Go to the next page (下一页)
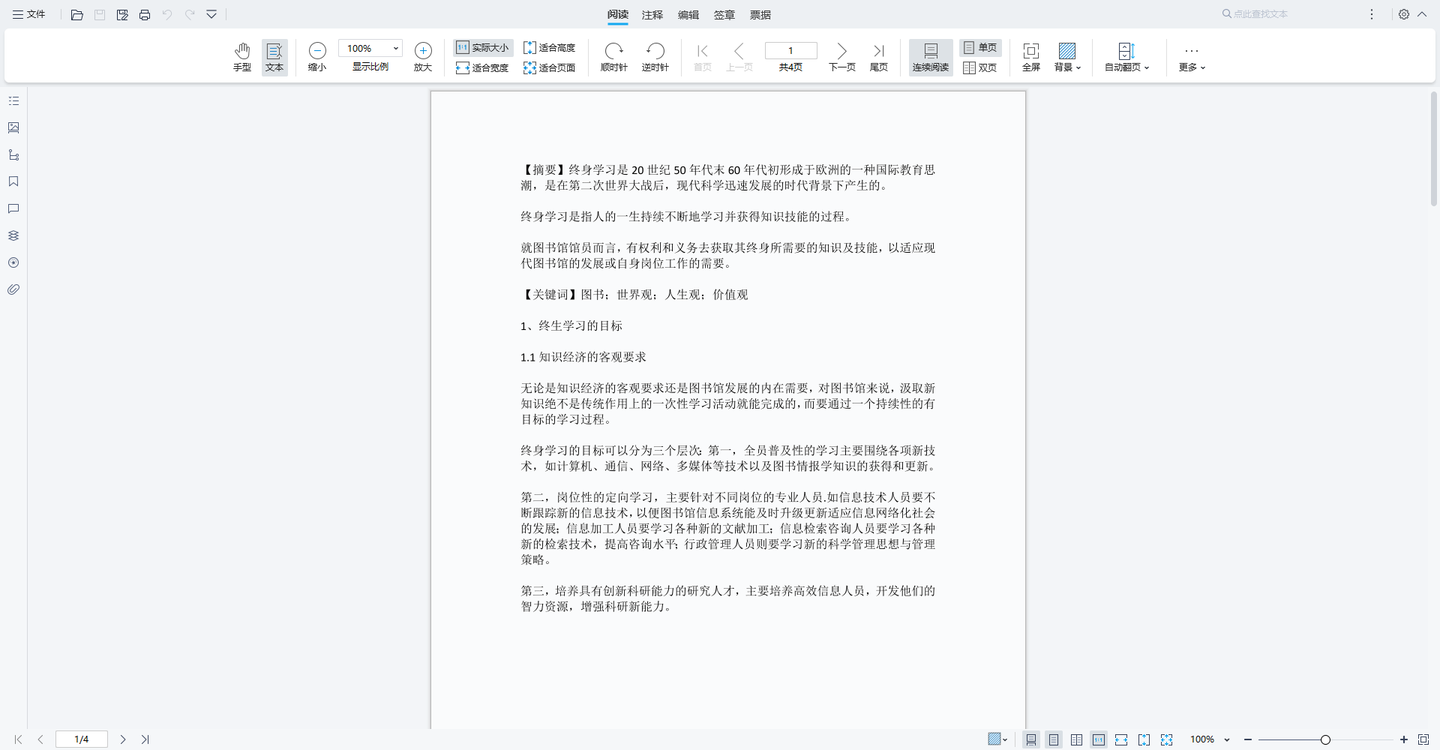1440x750 pixels. (841, 56)
